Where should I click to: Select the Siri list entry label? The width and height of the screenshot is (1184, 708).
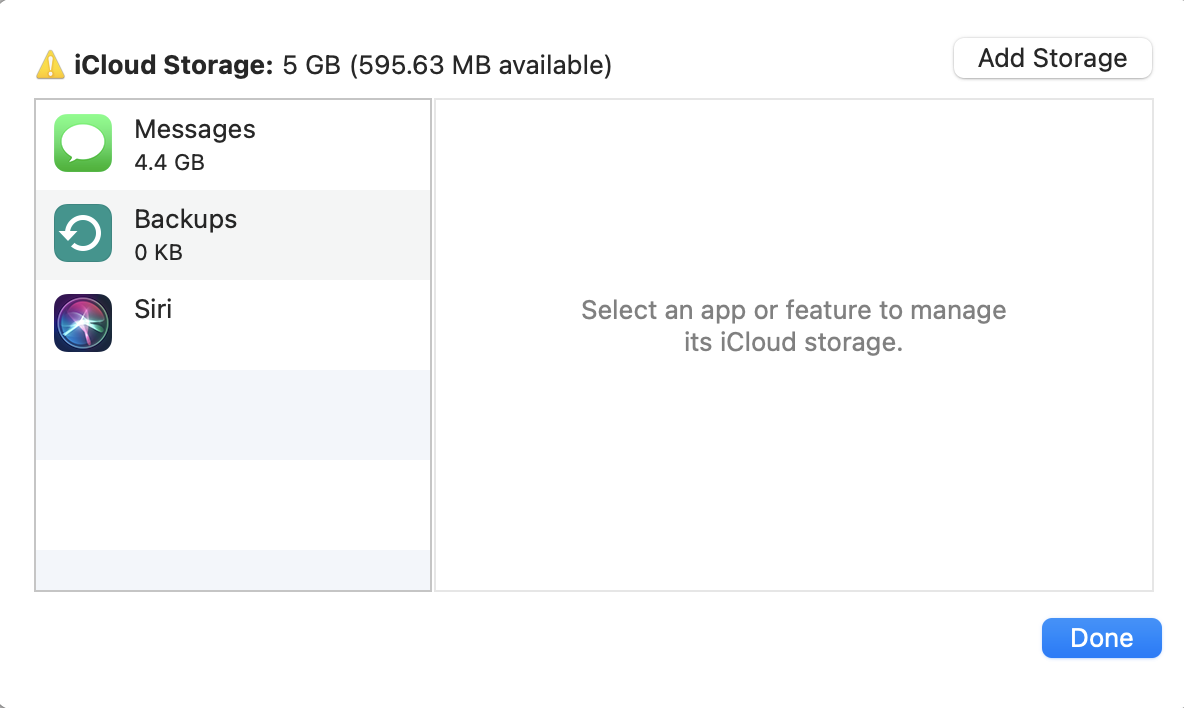point(153,309)
